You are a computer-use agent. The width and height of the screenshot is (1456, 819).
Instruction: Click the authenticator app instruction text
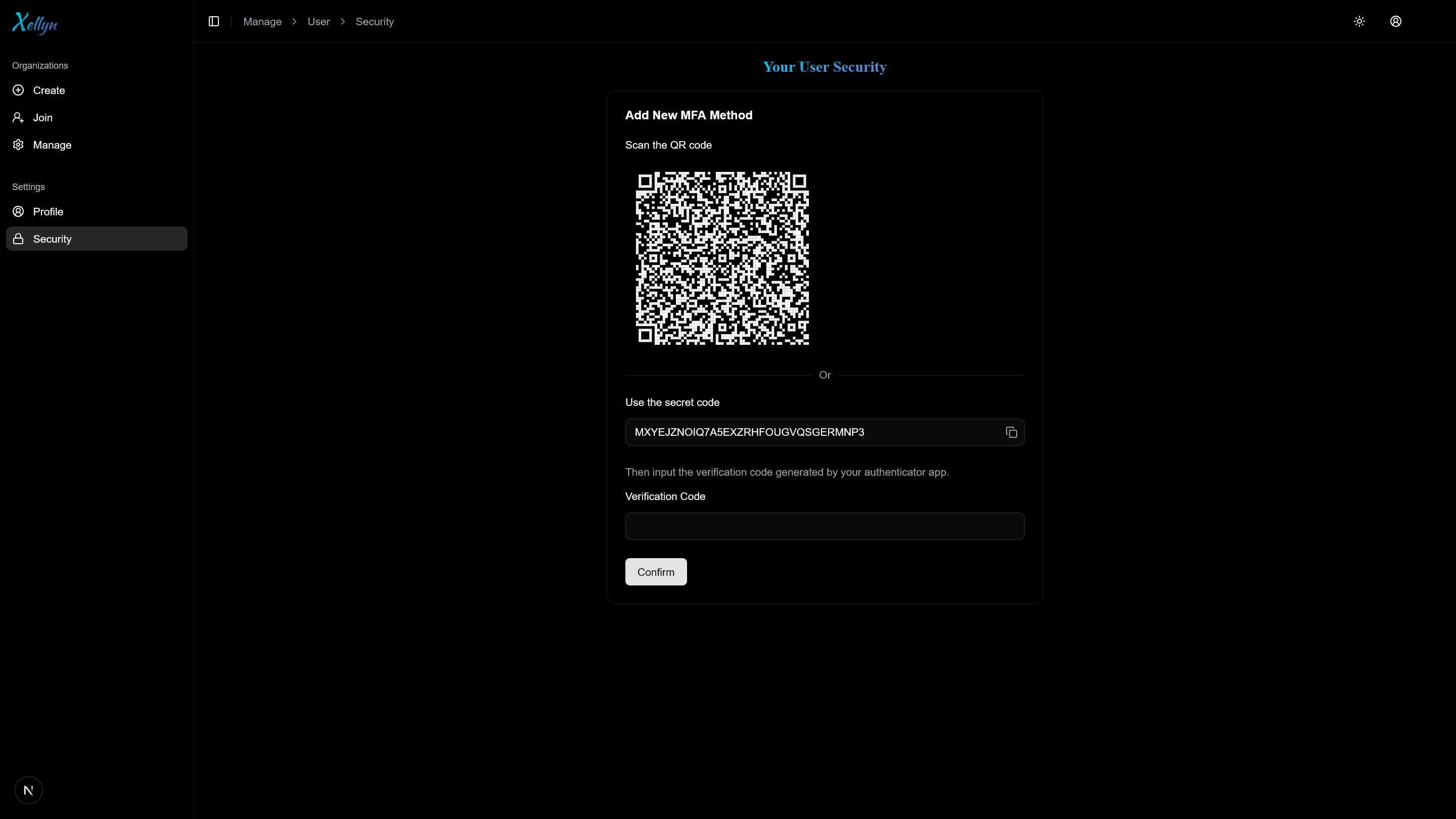coord(787,472)
